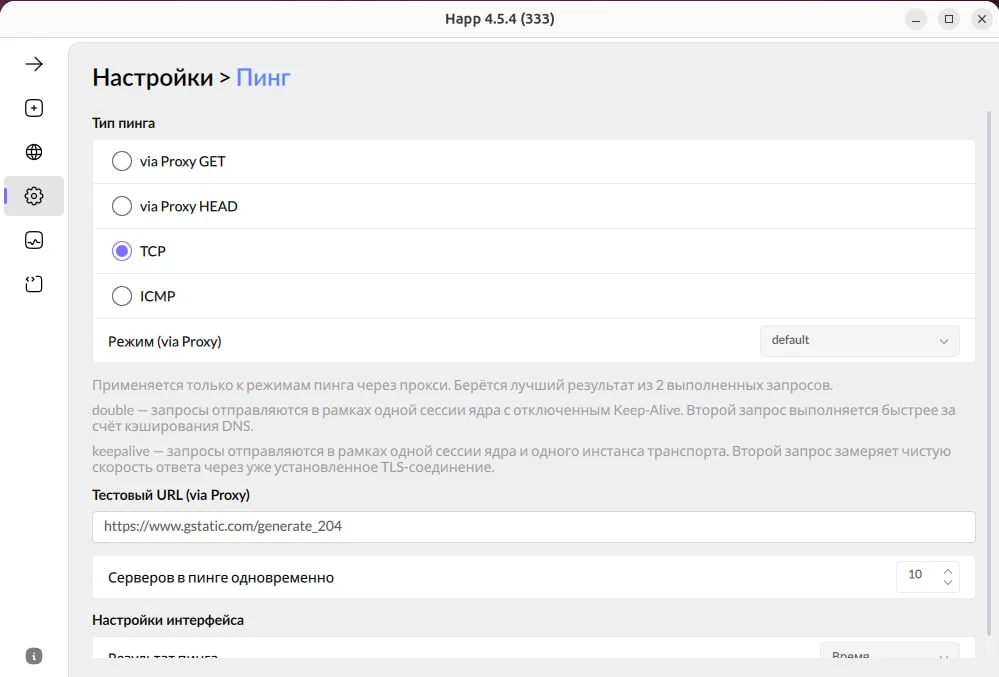Increase simultaneous ping servers count
Viewport: 999px width, 677px height.
[947, 571]
